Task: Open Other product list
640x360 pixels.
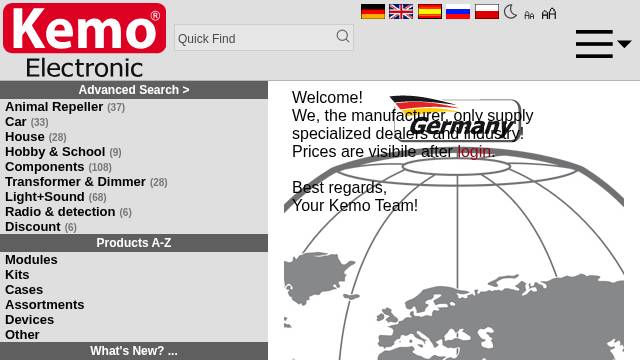Action: click(22, 335)
